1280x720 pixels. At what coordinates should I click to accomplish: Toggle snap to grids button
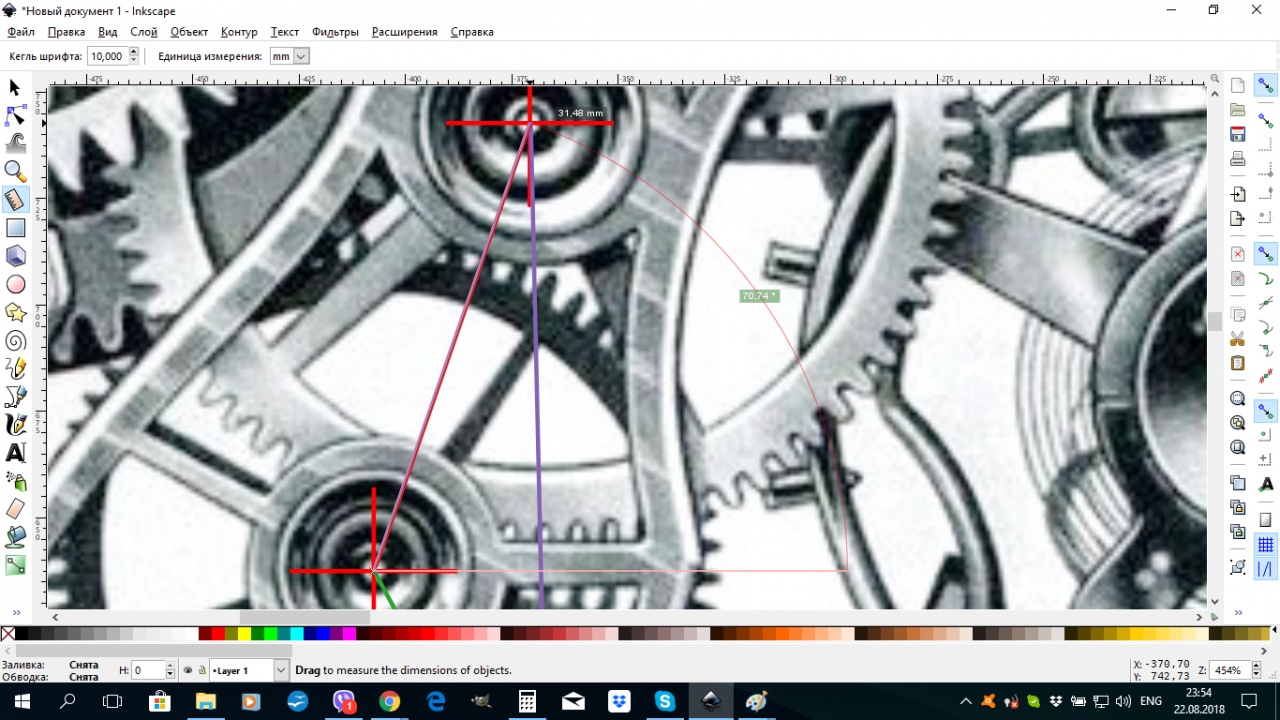point(1266,545)
